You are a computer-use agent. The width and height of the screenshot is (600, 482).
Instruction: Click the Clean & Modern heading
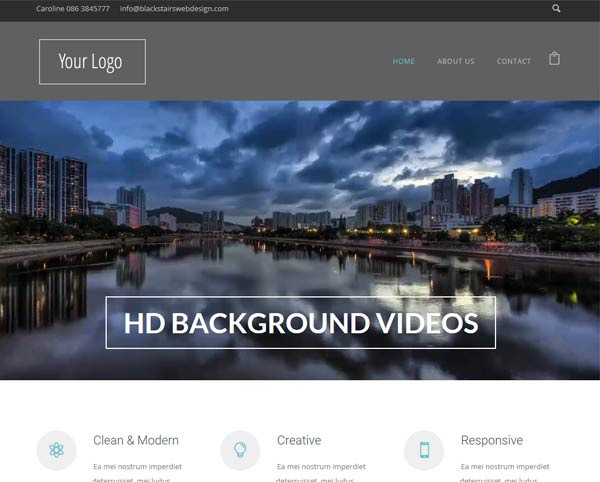[136, 440]
